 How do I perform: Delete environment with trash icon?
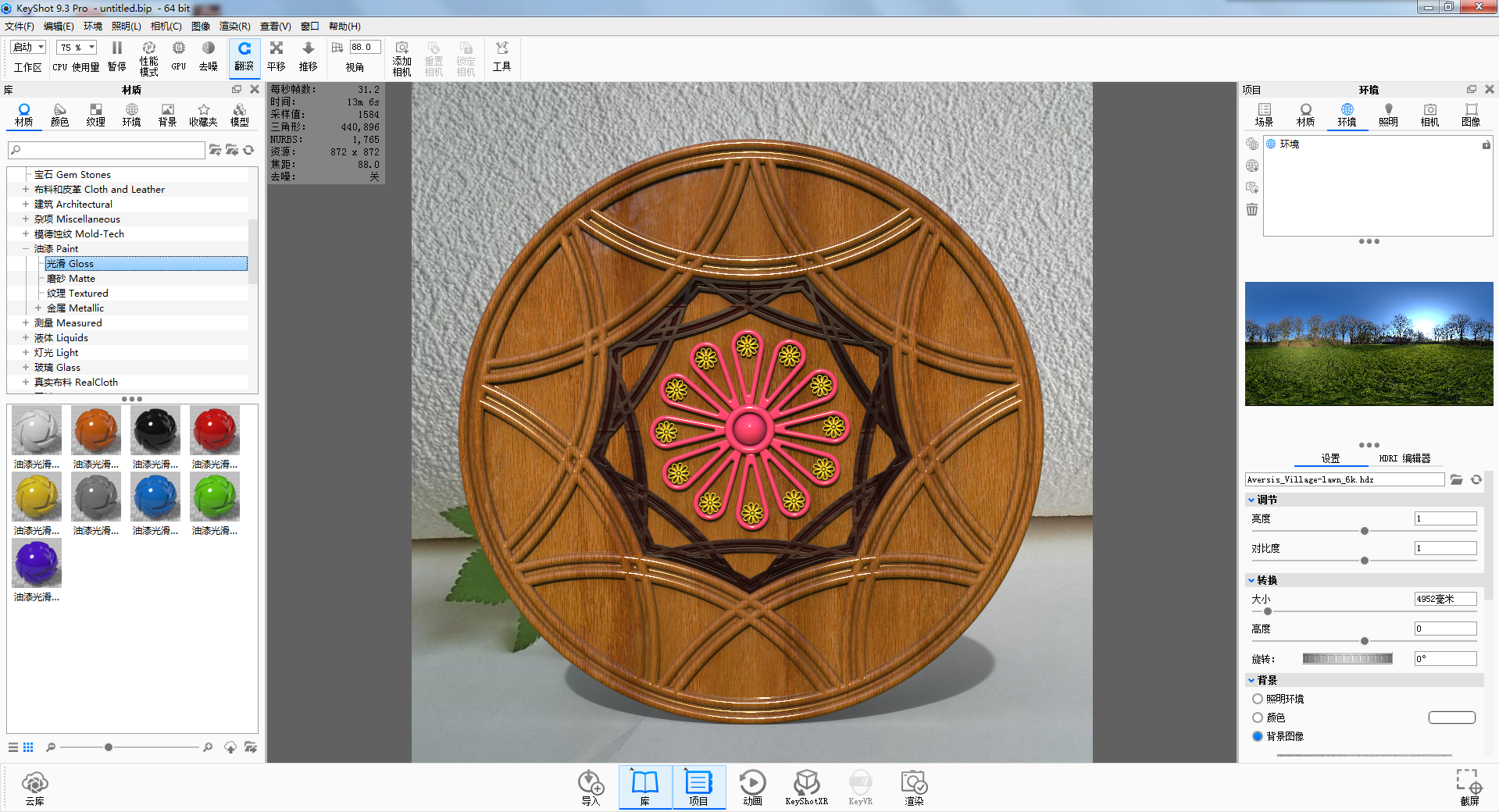pos(1252,209)
